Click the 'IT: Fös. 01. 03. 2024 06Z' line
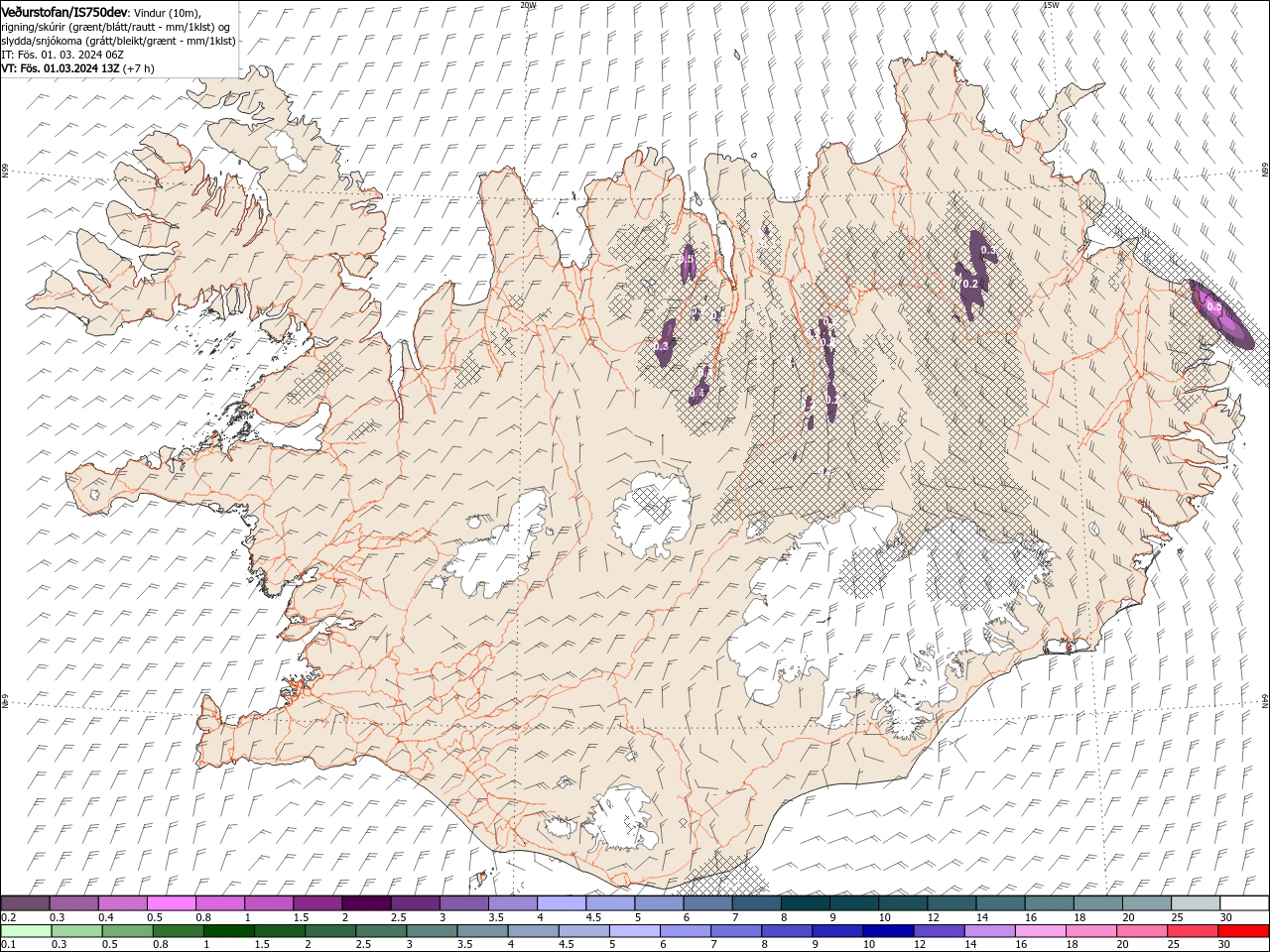 coord(63,55)
